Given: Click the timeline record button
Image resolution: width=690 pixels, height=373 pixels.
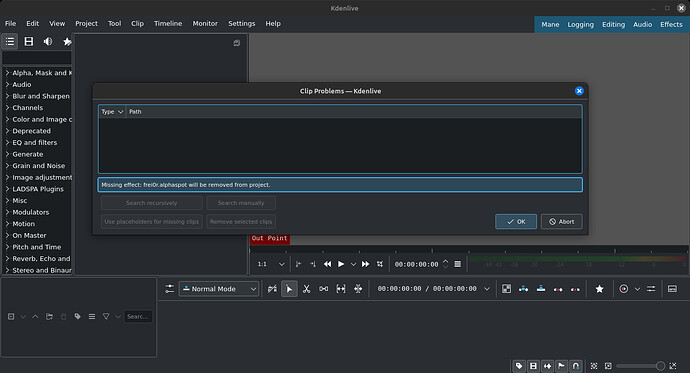Looking at the screenshot, I should coord(624,289).
